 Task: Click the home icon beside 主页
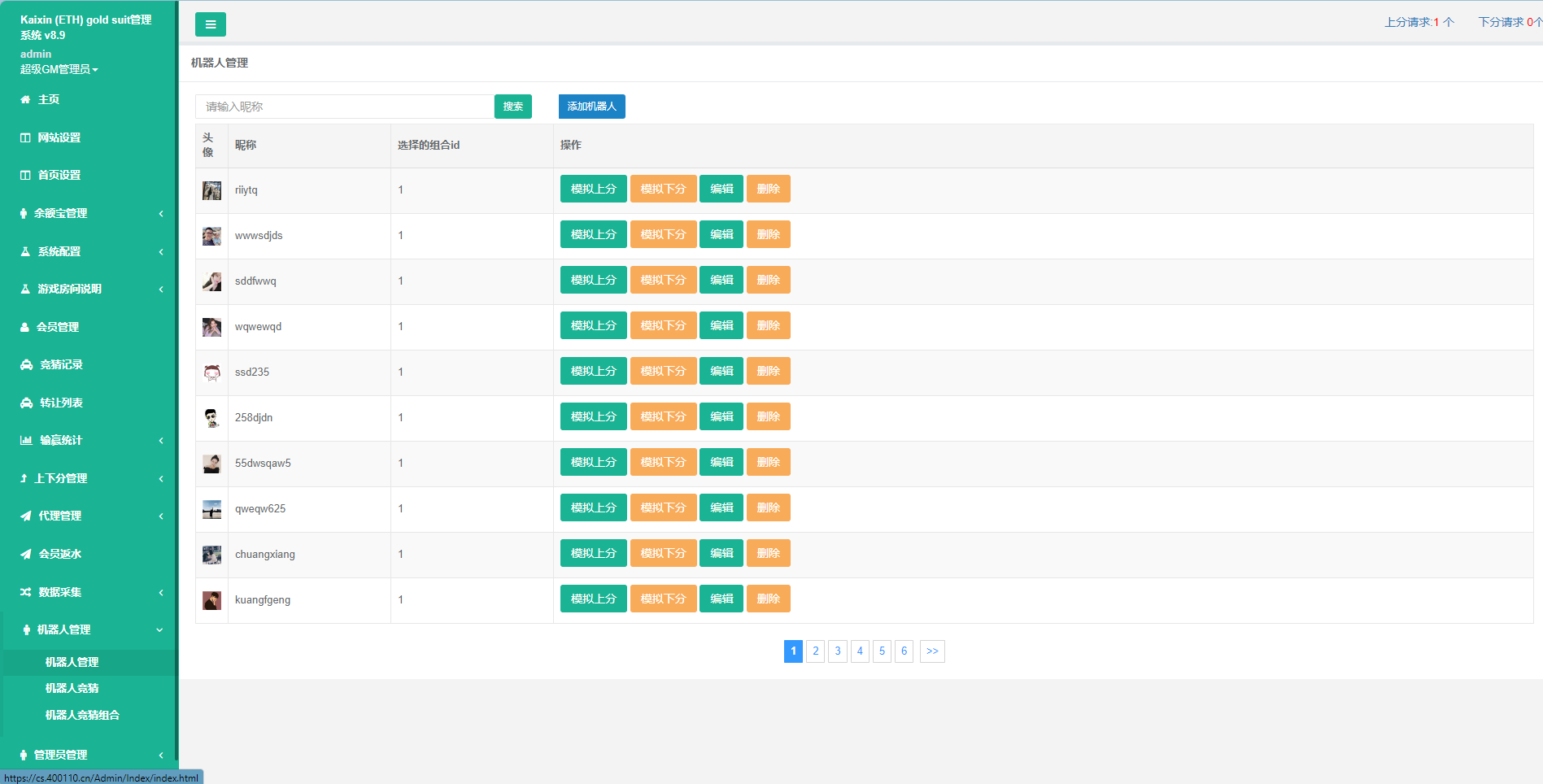point(25,99)
